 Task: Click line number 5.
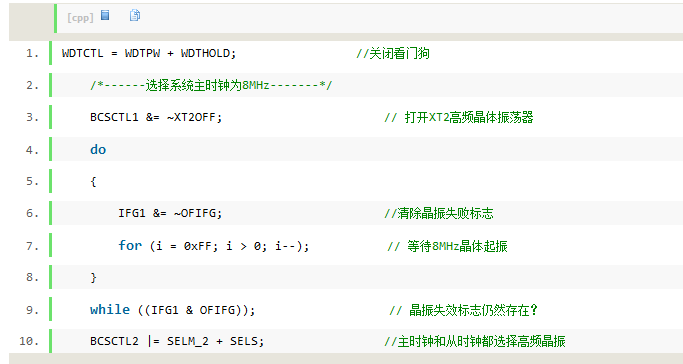pos(32,181)
